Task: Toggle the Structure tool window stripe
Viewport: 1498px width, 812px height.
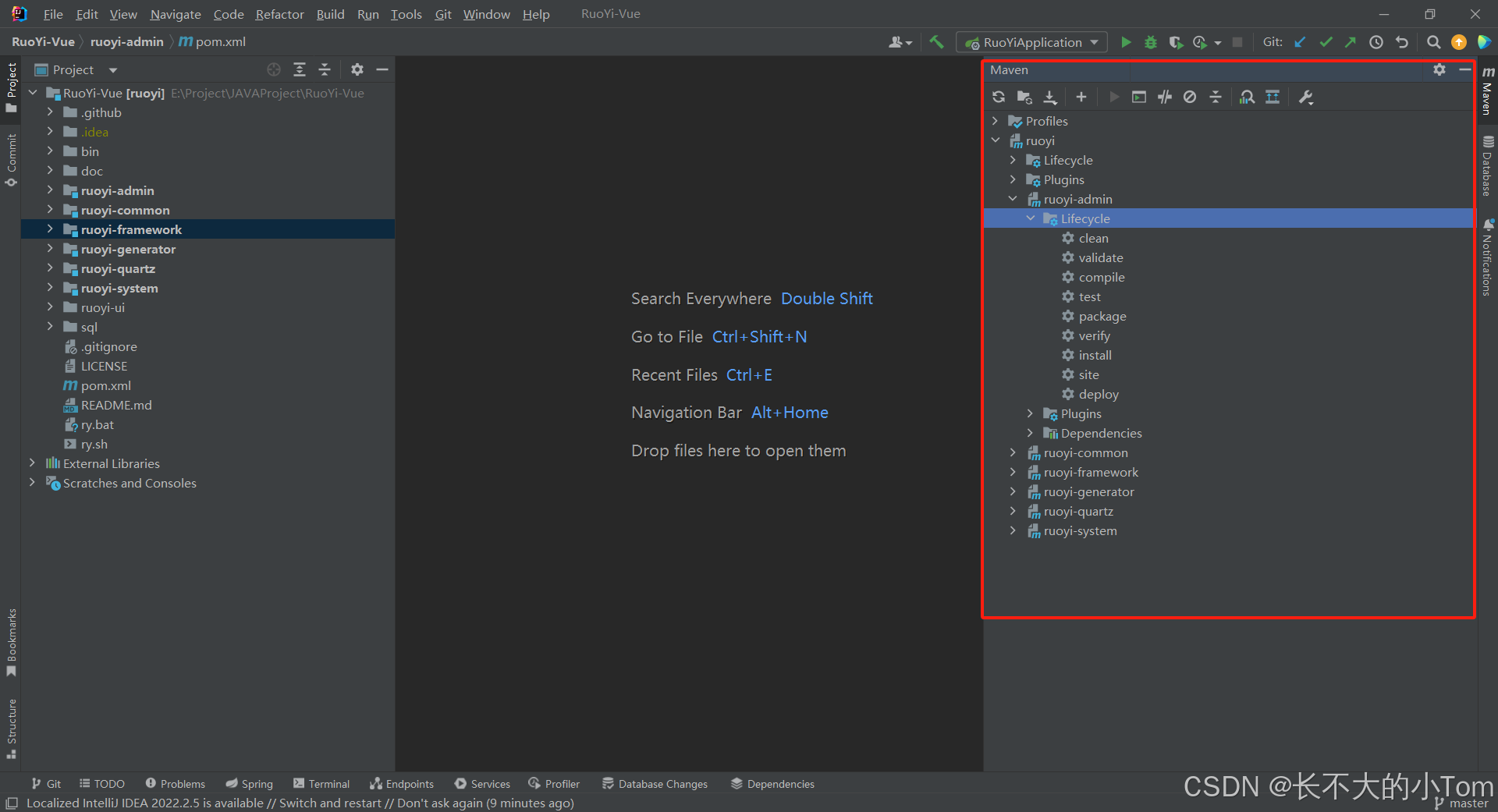Action: pyautogui.click(x=11, y=729)
